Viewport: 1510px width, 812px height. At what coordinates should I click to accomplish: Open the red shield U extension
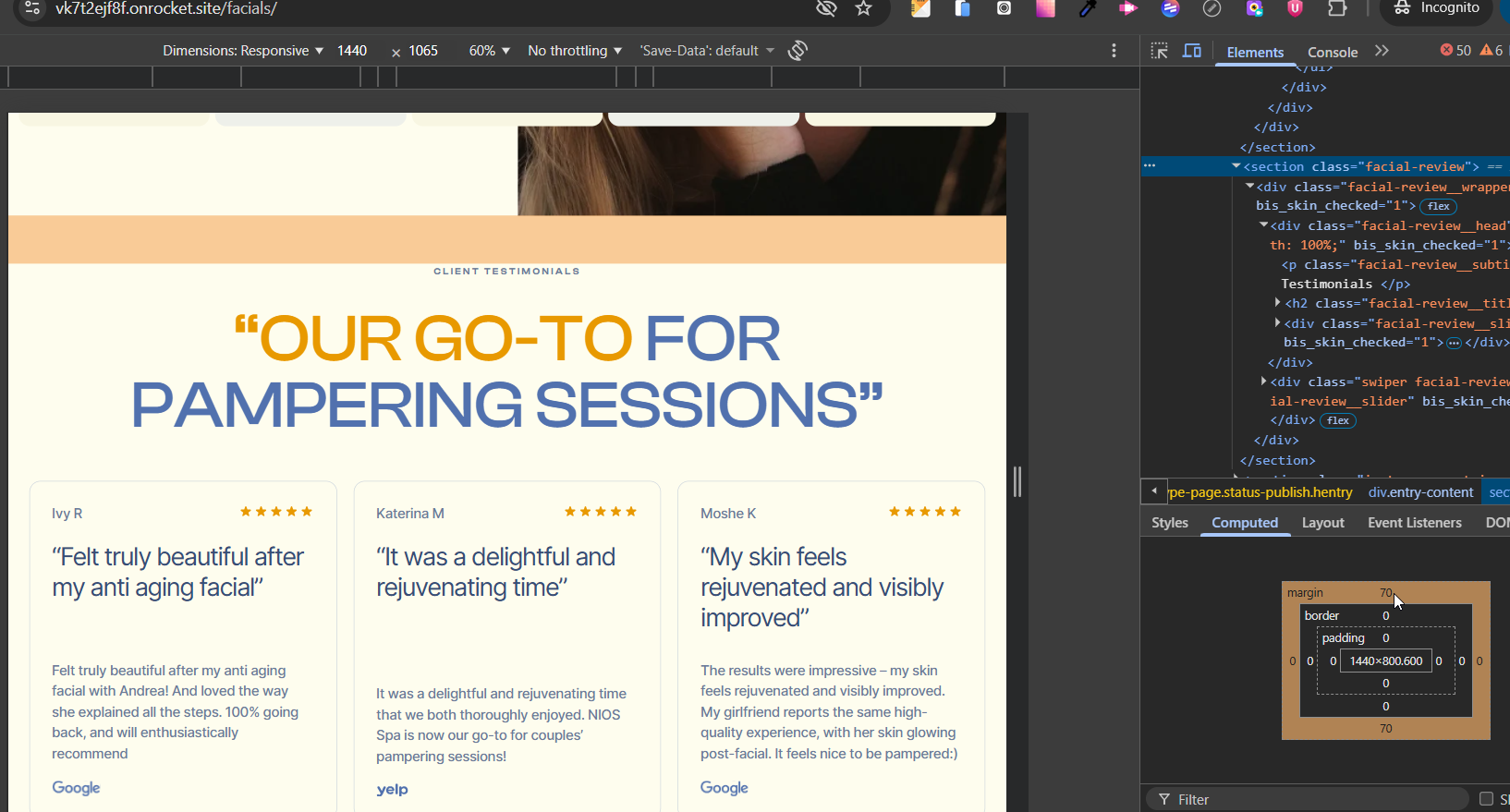(1295, 8)
